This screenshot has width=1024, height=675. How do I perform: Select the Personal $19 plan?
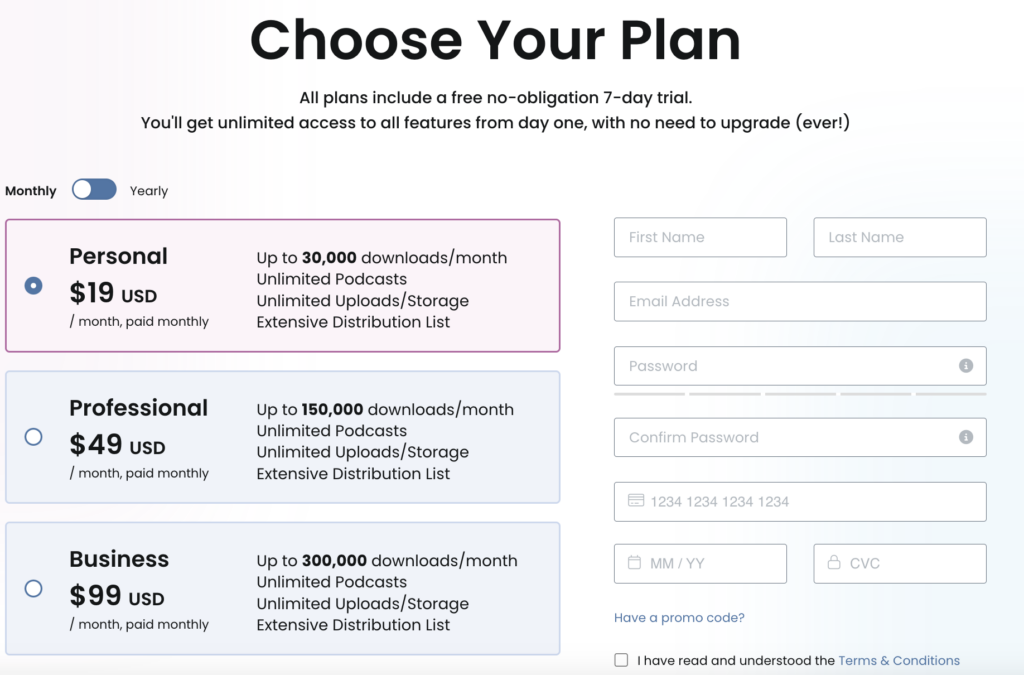pyautogui.click(x=33, y=285)
